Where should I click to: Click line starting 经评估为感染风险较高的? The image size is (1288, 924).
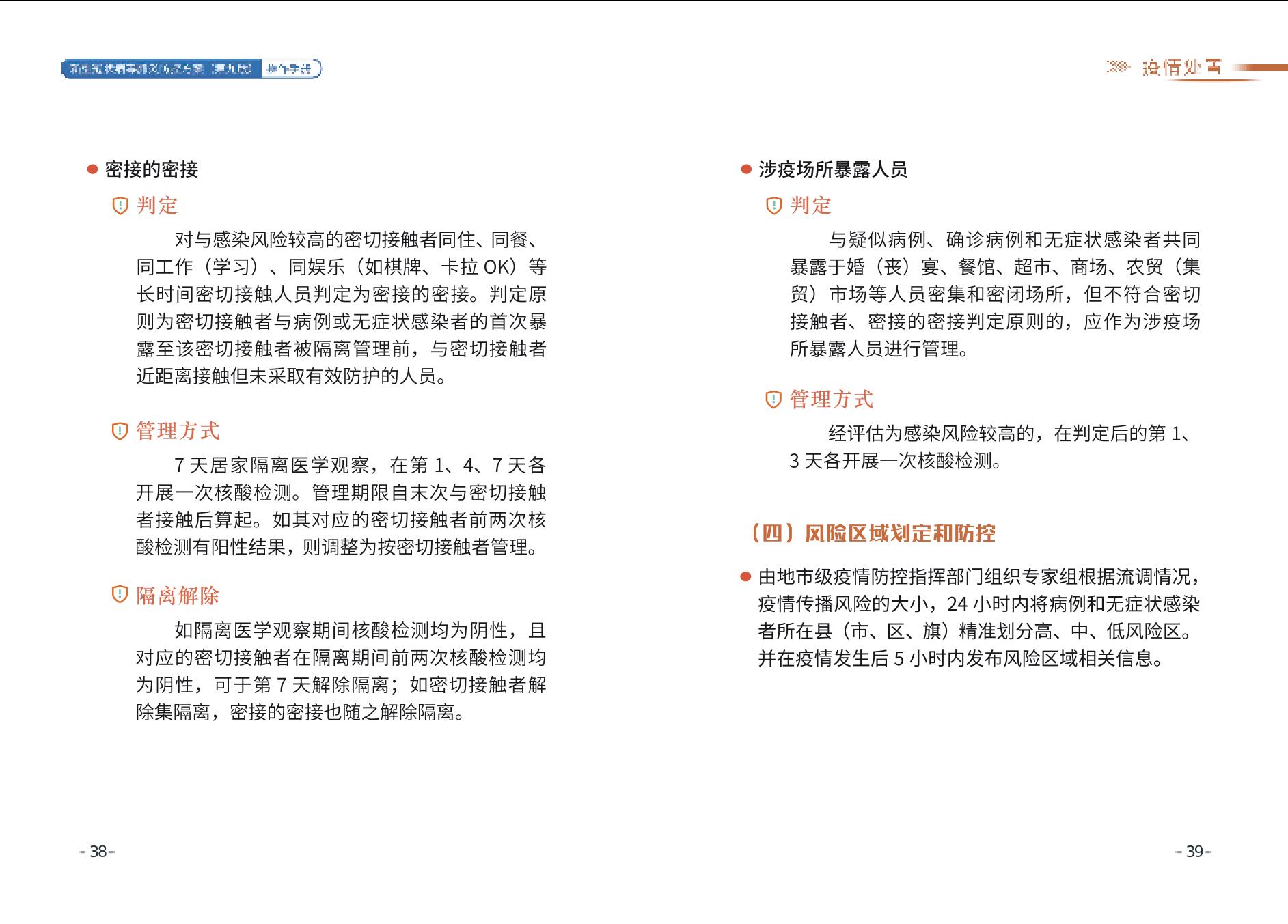[1010, 434]
